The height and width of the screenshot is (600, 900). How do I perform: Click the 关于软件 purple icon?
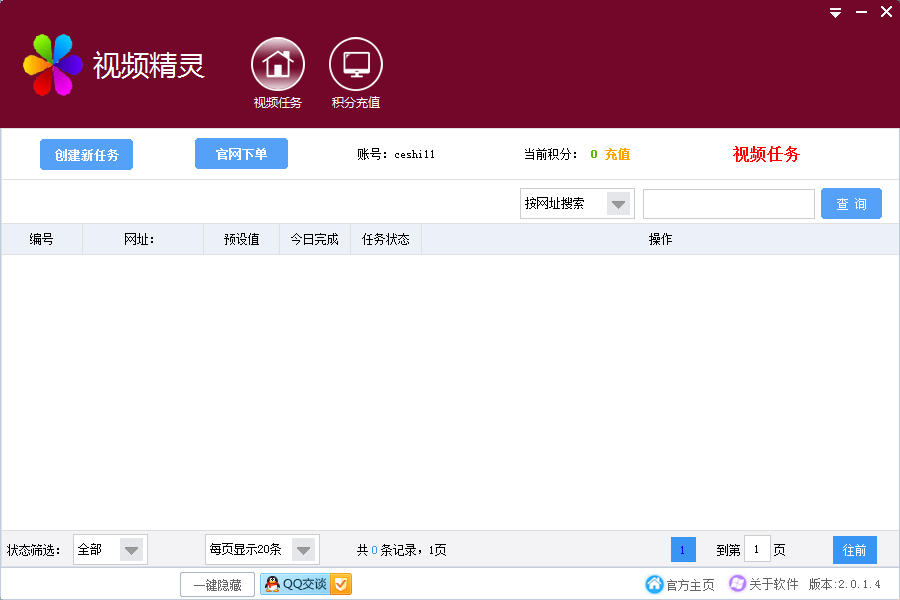pyautogui.click(x=737, y=583)
